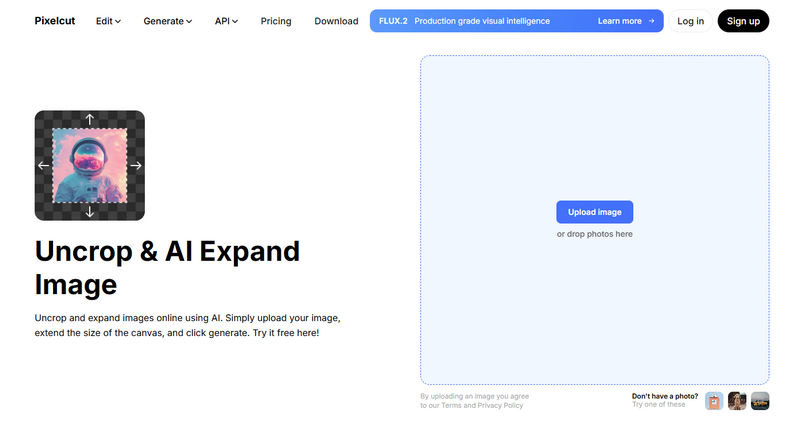
Task: Open the Download page link
Action: click(x=336, y=21)
